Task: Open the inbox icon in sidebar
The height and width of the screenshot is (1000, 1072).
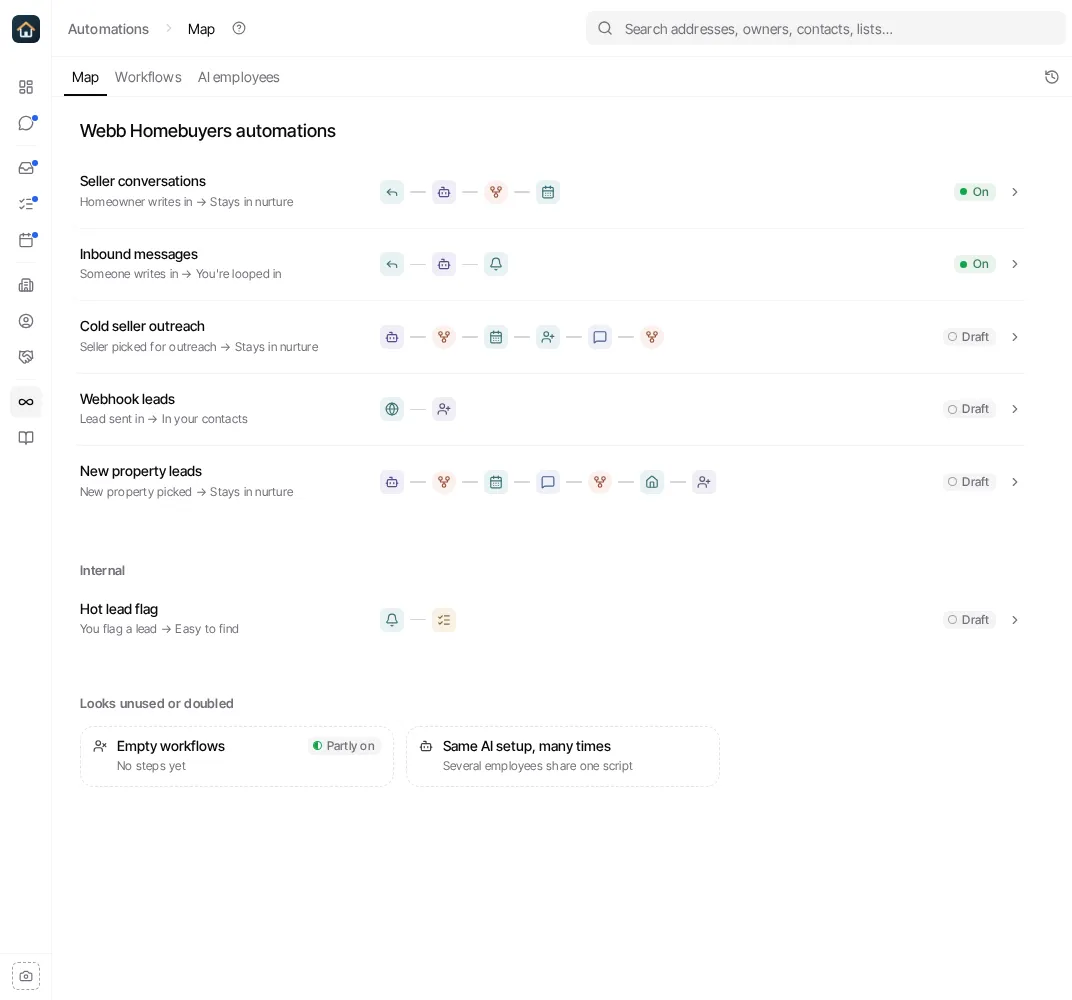Action: pyautogui.click(x=26, y=167)
